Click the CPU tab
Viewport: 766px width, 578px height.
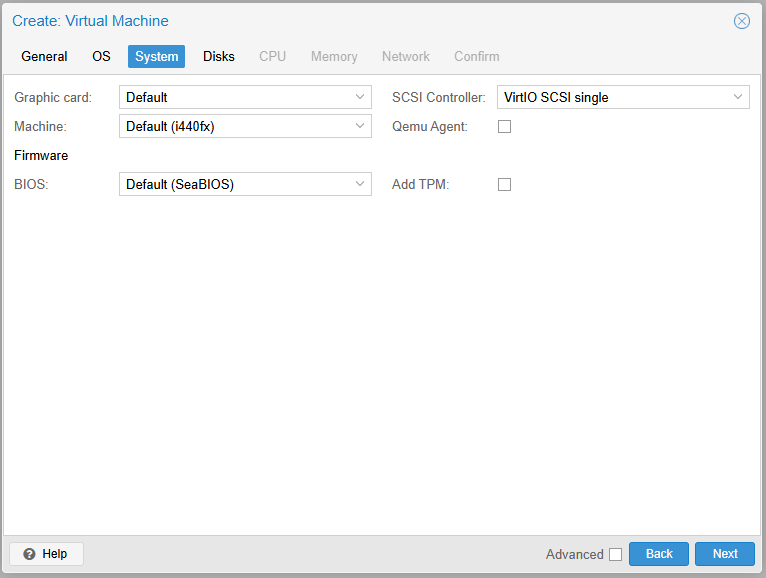click(272, 57)
